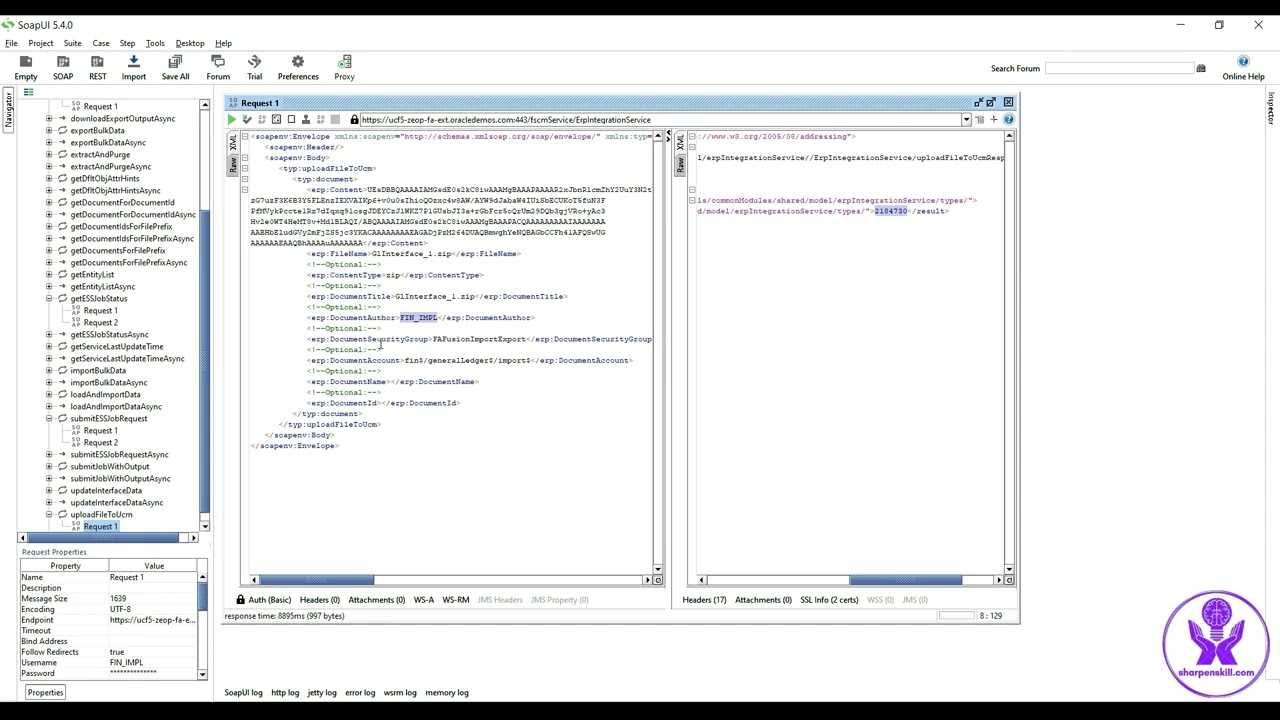This screenshot has height=720, width=1280.
Task: Switch request editor to XML view
Action: [233, 143]
